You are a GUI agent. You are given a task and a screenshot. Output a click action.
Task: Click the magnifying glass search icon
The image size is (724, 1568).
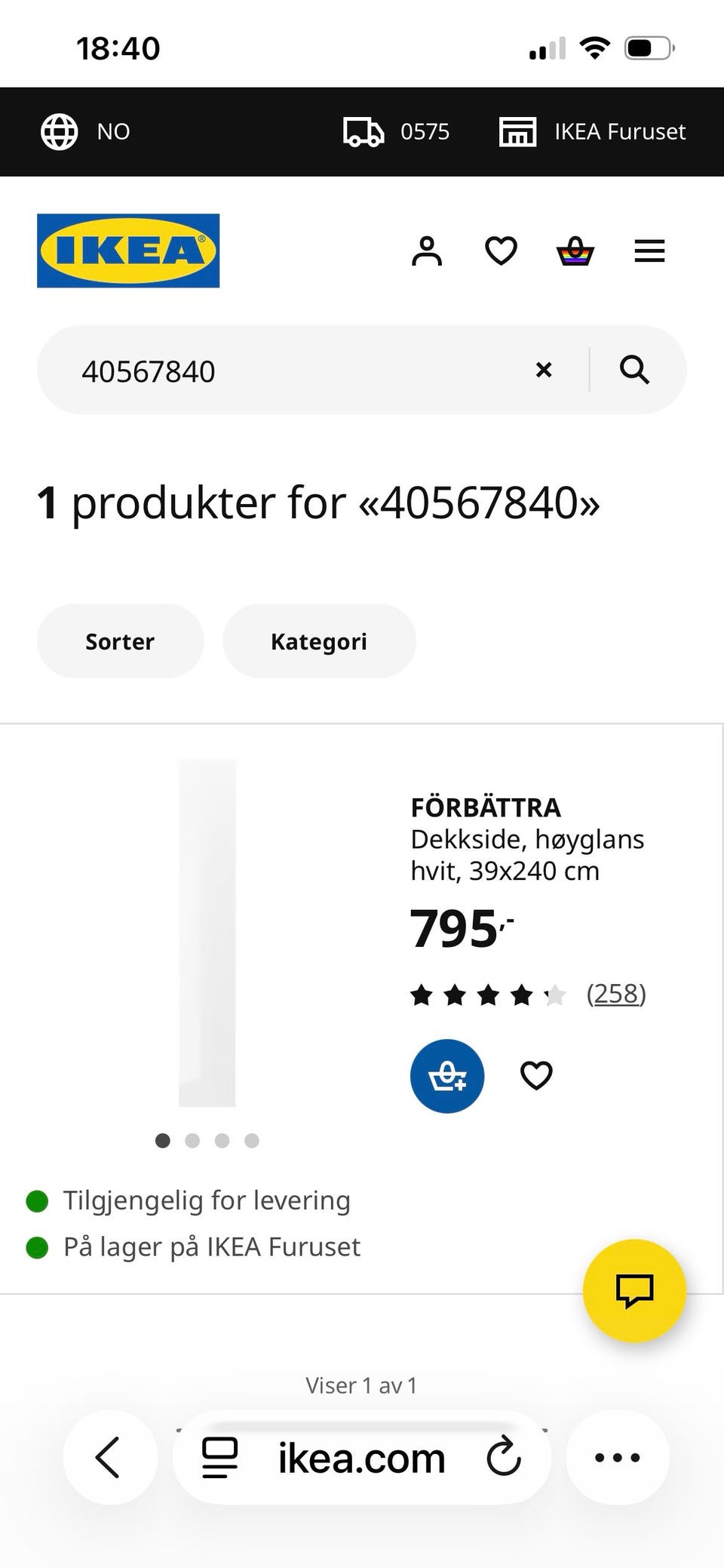tap(634, 370)
